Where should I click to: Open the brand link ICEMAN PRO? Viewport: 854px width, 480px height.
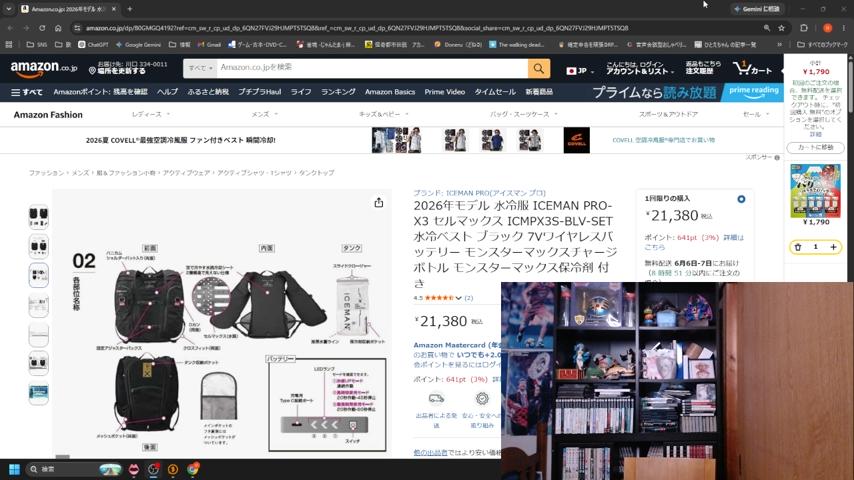click(x=479, y=193)
